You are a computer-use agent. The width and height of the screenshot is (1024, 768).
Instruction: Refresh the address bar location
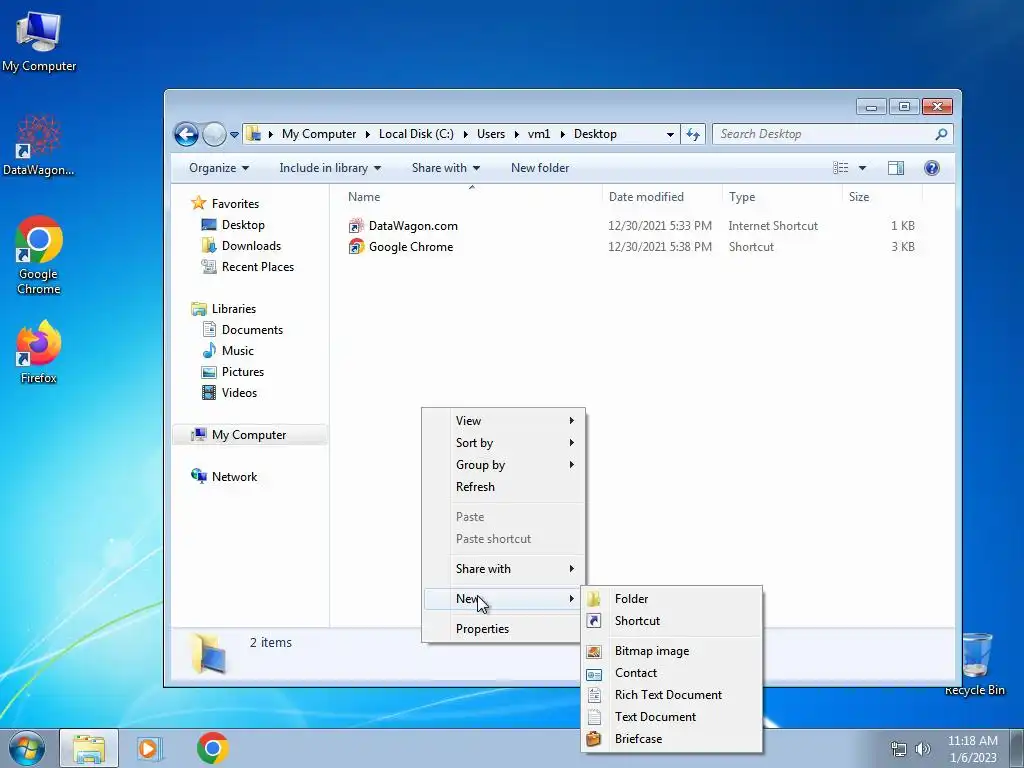coord(693,135)
